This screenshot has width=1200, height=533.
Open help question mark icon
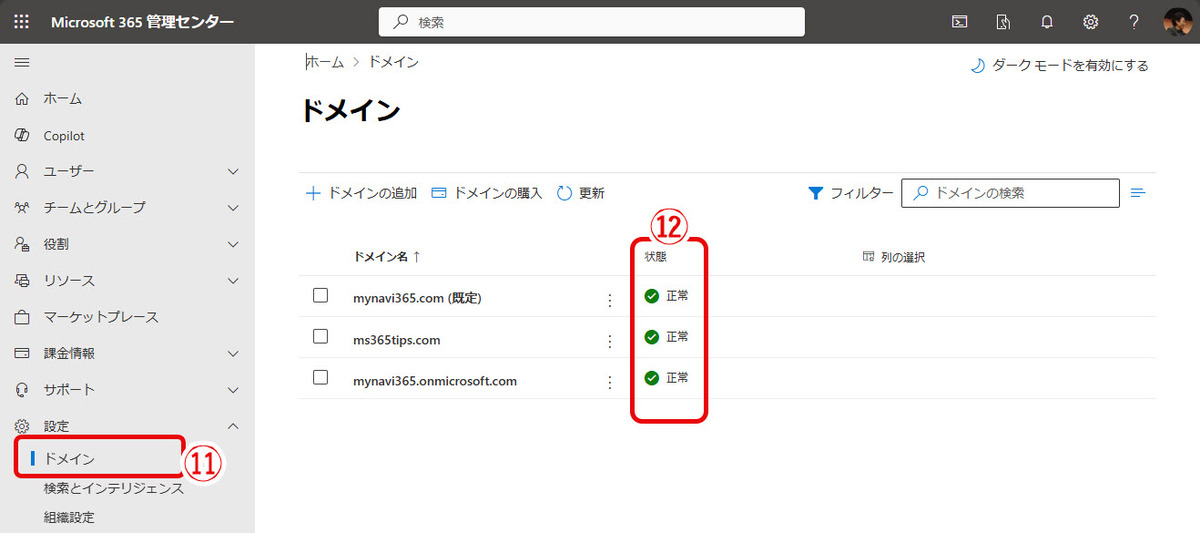(x=1134, y=21)
